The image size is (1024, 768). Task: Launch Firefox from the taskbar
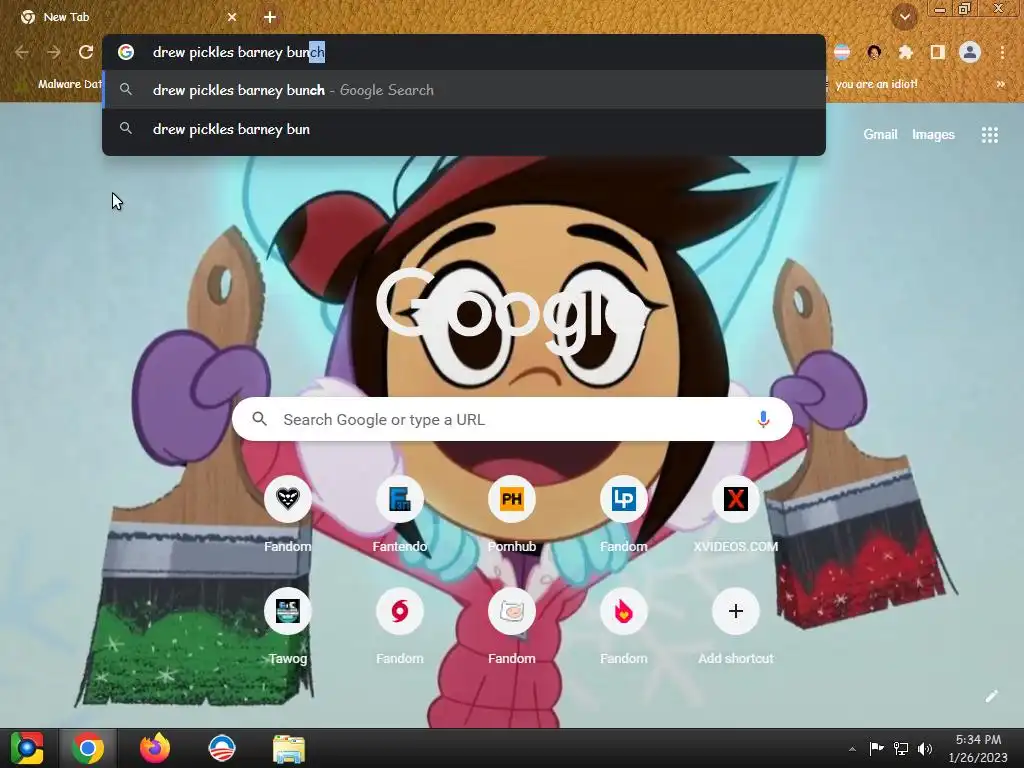155,748
